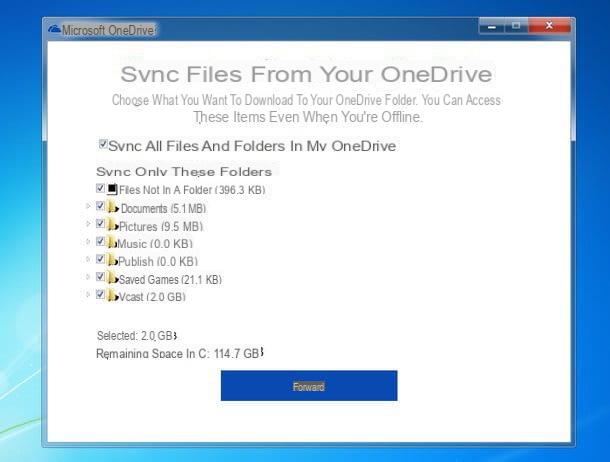The width and height of the screenshot is (610, 462).
Task: Expand the Pictures folder tree arrow
Action: coord(88,224)
